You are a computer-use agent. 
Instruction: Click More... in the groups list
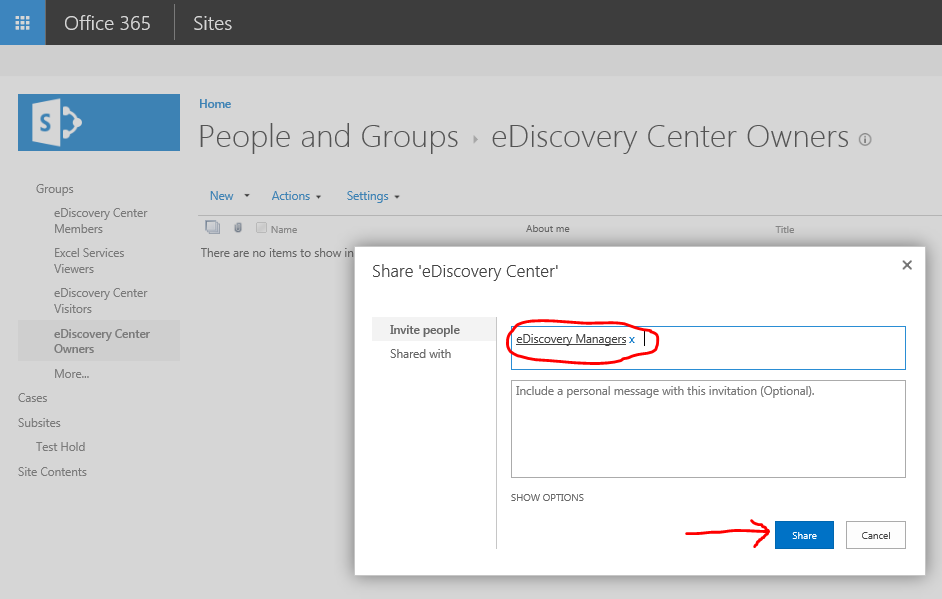point(71,374)
